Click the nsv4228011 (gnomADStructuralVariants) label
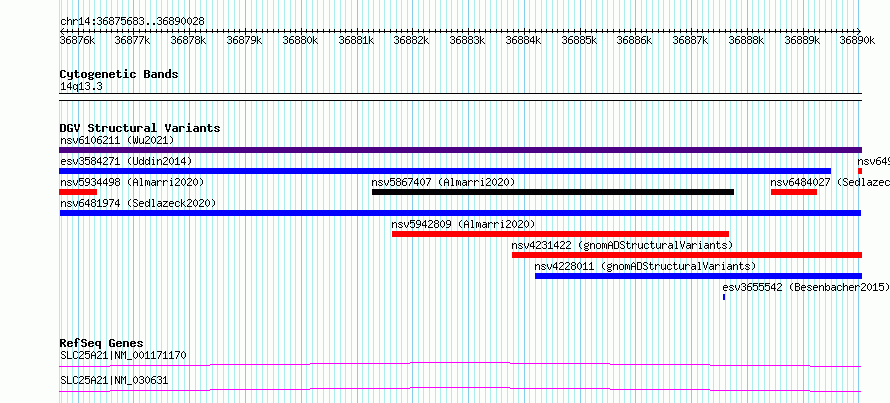Screen dimensions: 890x403 click(645, 266)
